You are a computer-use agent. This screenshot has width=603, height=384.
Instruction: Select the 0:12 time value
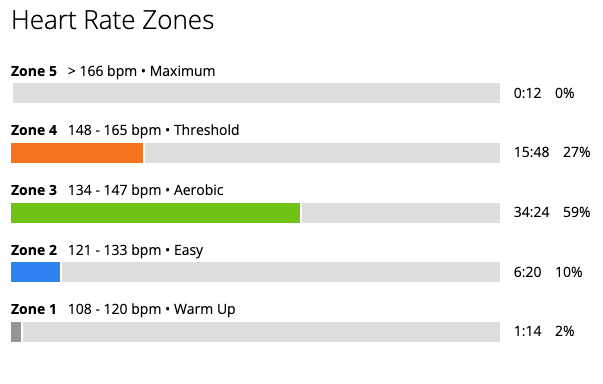[527, 93]
